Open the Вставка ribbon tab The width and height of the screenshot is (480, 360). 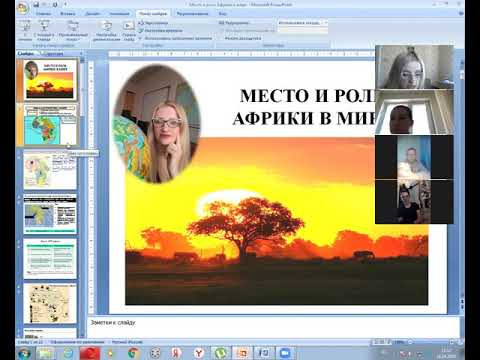tap(67, 14)
